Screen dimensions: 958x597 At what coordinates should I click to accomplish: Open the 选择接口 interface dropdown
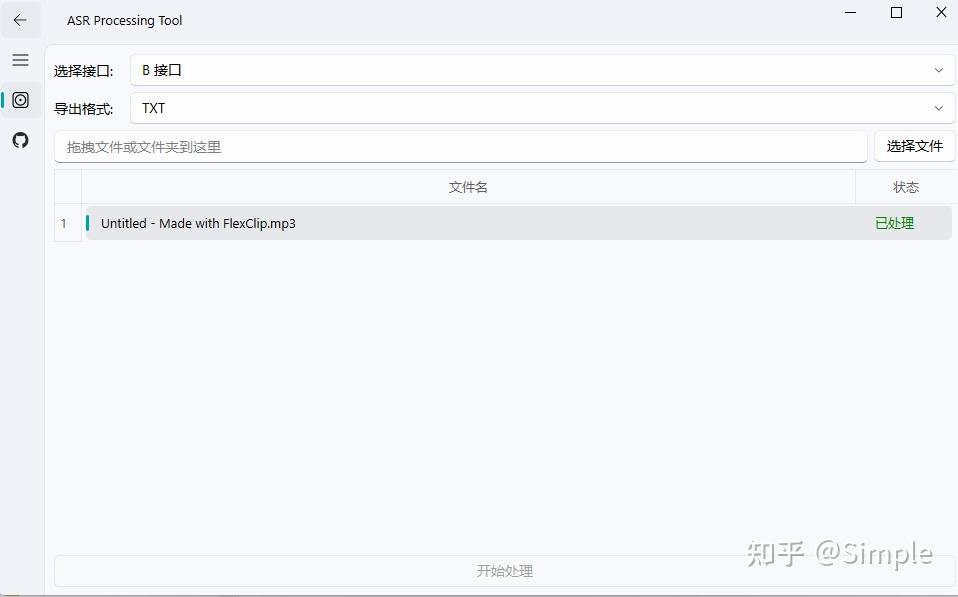click(x=540, y=70)
